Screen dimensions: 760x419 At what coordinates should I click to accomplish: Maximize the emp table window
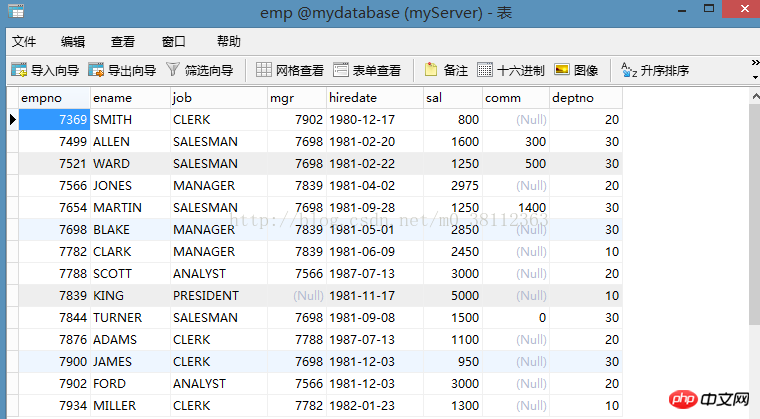click(709, 9)
